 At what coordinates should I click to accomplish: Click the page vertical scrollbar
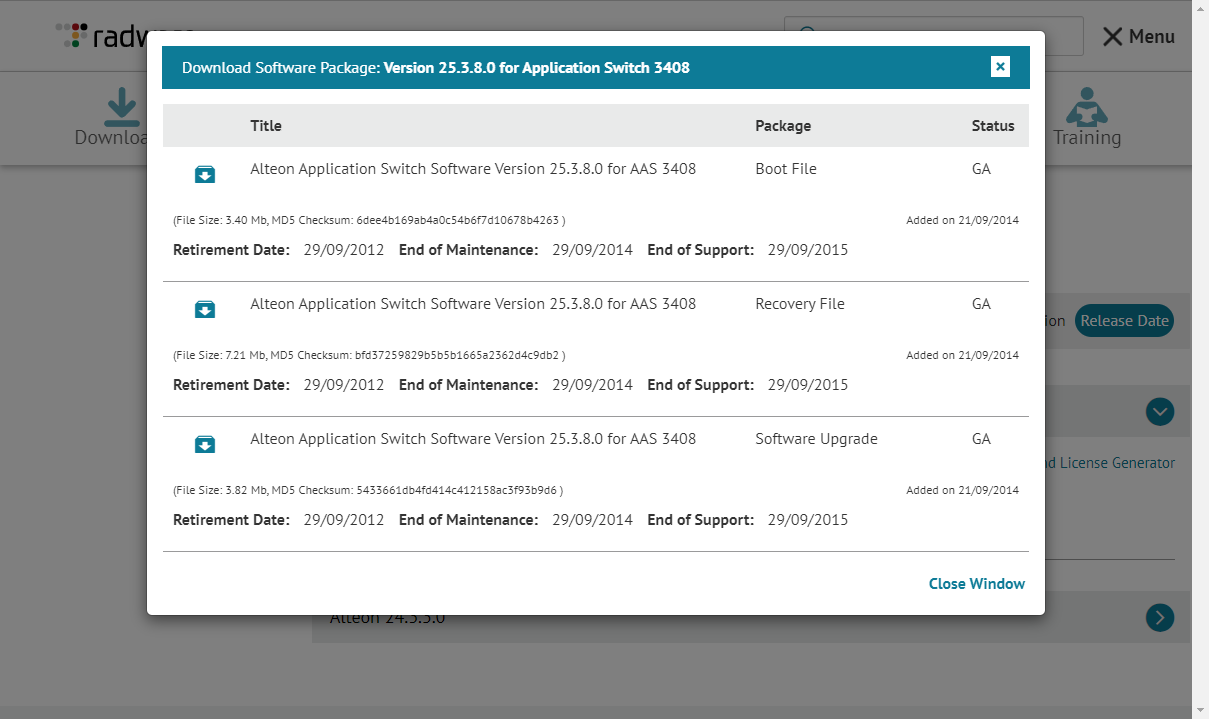(x=1200, y=359)
